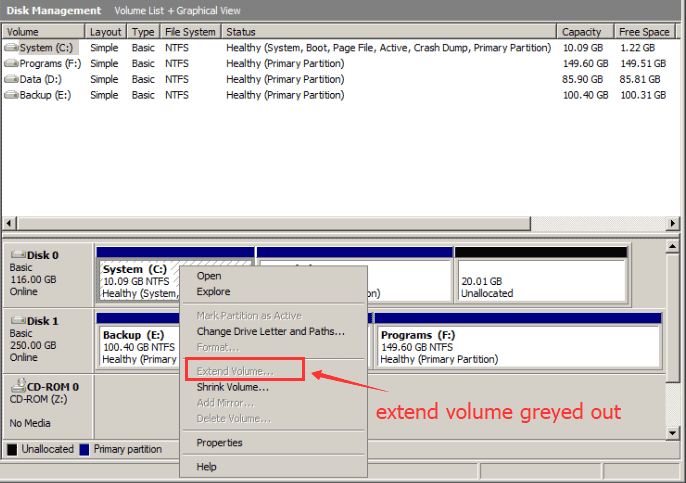Click the blue Primary partition legend swatch
Viewport: 686px width, 483px height.
pyautogui.click(x=84, y=450)
